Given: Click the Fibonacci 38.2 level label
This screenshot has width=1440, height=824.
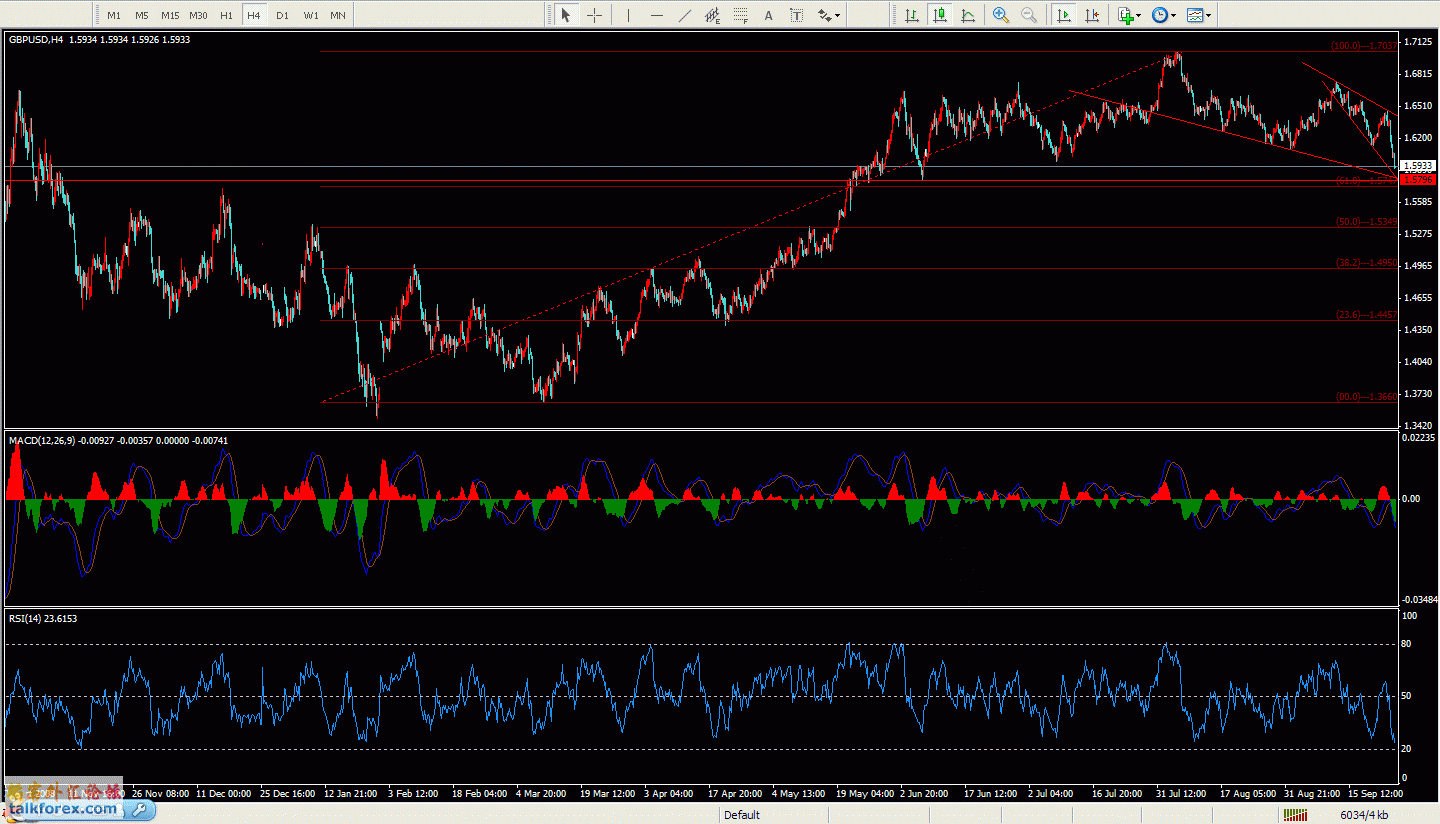Looking at the screenshot, I should click(x=1367, y=263).
